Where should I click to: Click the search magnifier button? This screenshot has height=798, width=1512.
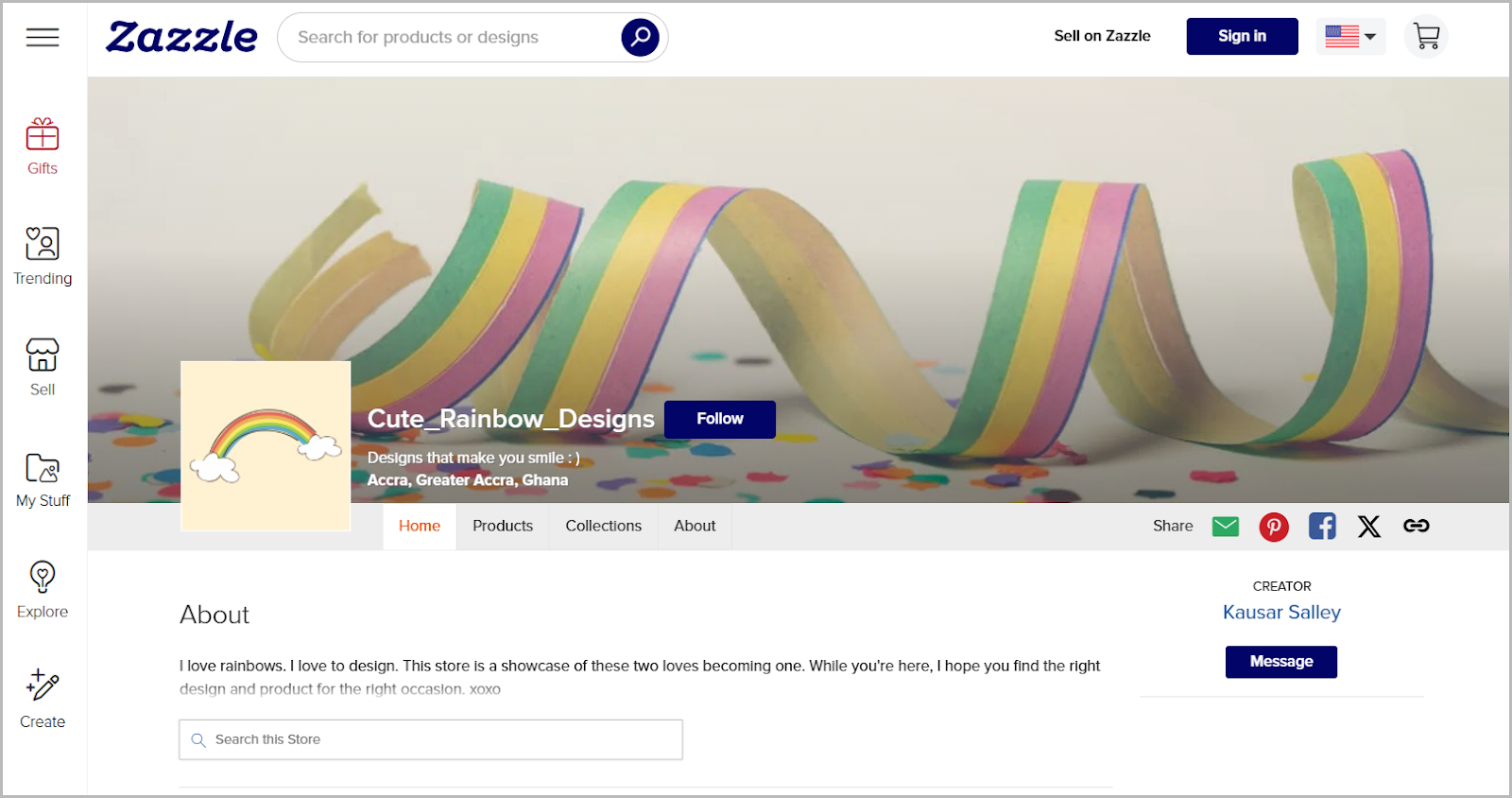(640, 37)
